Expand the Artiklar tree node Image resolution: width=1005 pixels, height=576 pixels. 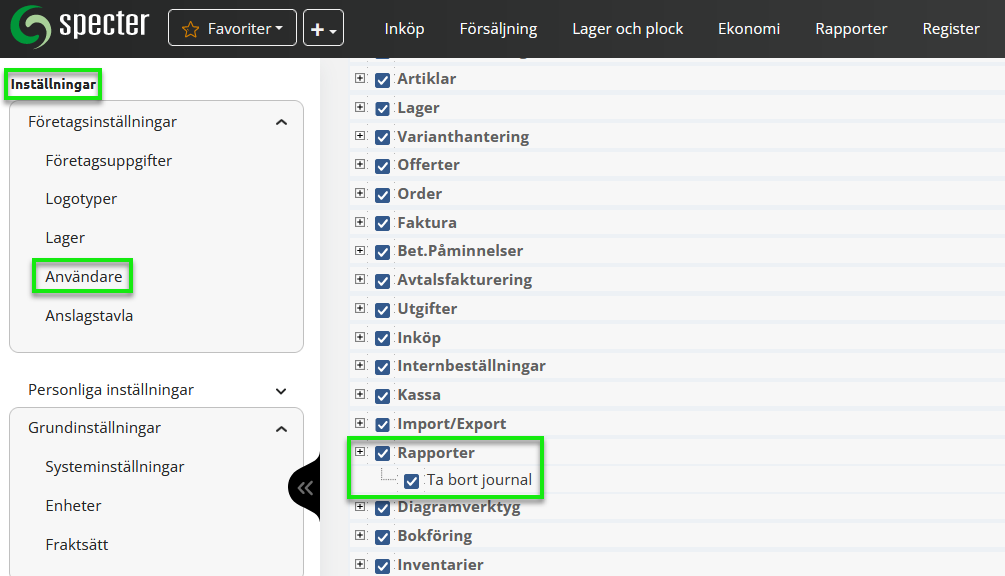point(360,78)
